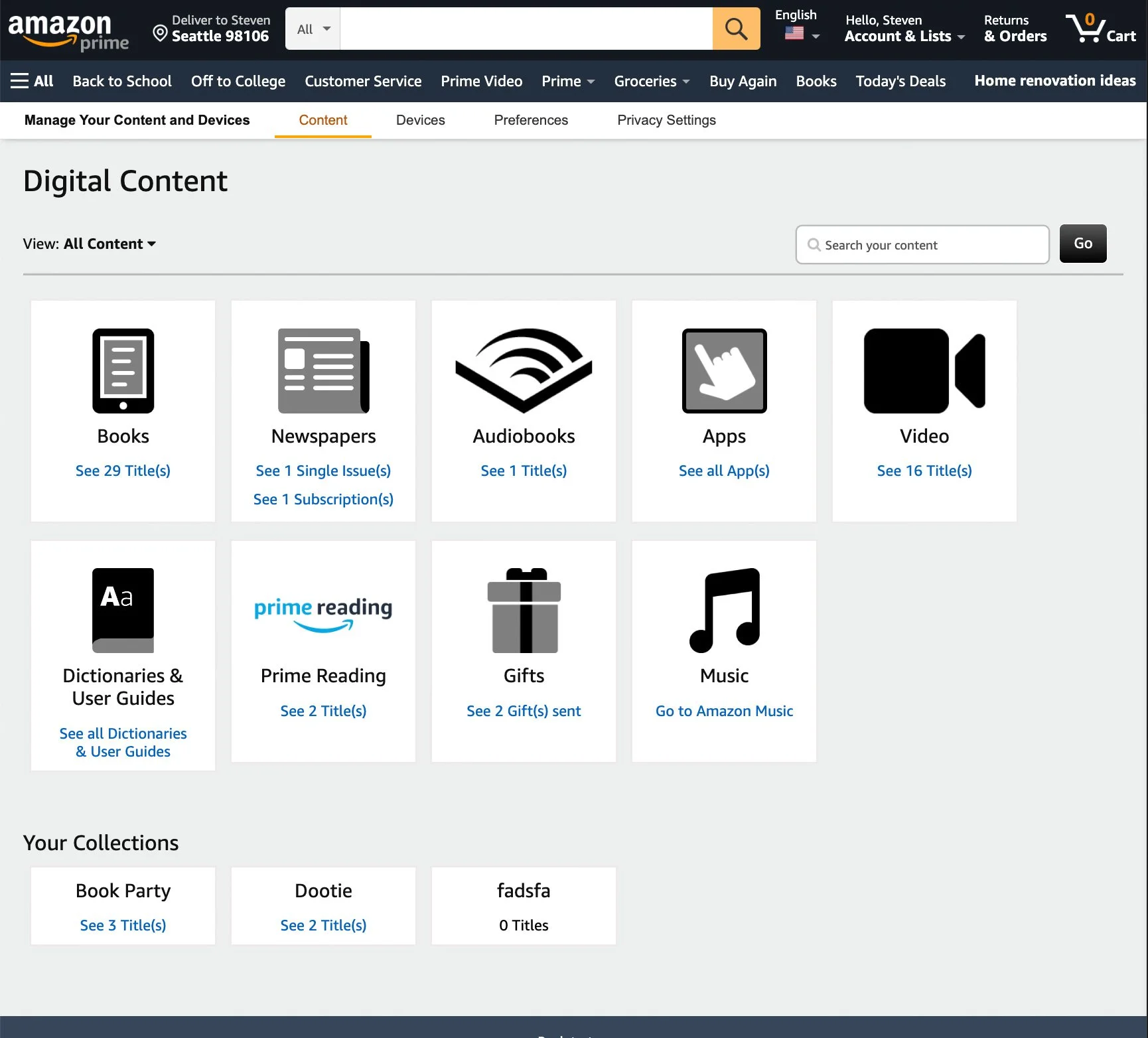This screenshot has height=1038, width=1148.
Task: Click See 1 Subscription(s) link
Action: pyautogui.click(x=323, y=499)
